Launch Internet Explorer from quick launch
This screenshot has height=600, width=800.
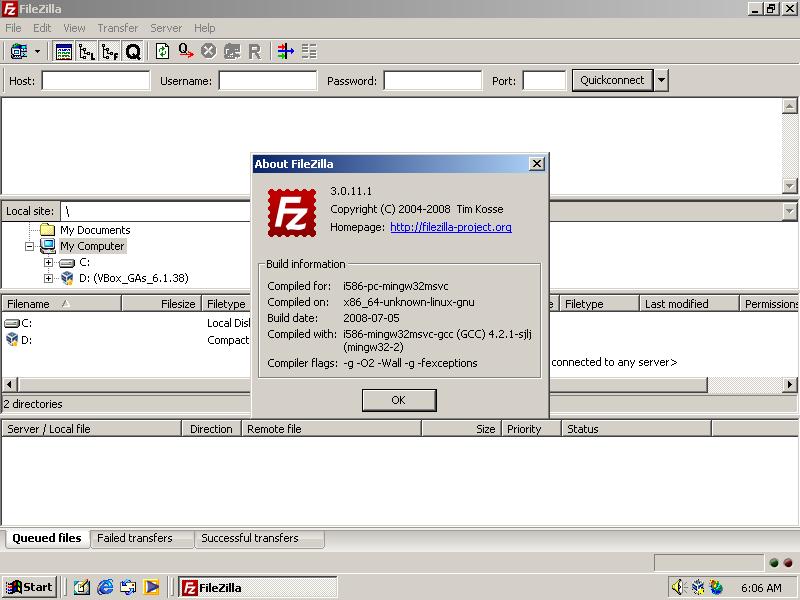click(x=105, y=587)
